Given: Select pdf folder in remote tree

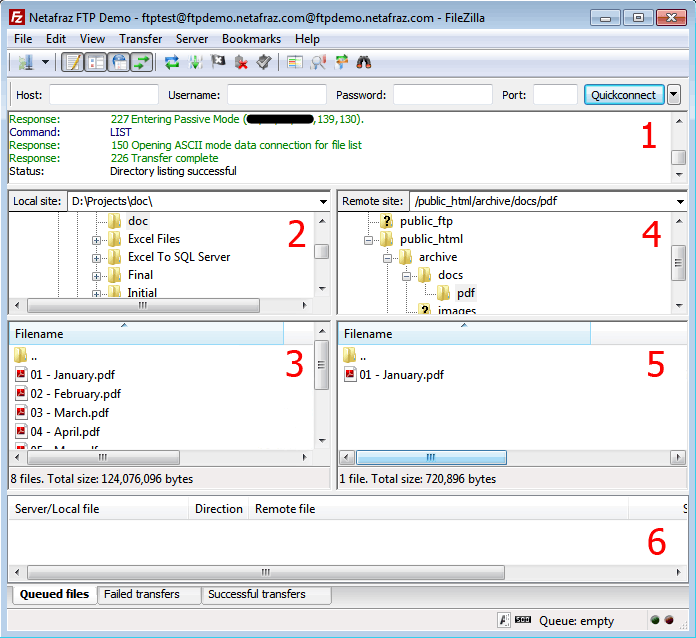Looking at the screenshot, I should click(466, 293).
